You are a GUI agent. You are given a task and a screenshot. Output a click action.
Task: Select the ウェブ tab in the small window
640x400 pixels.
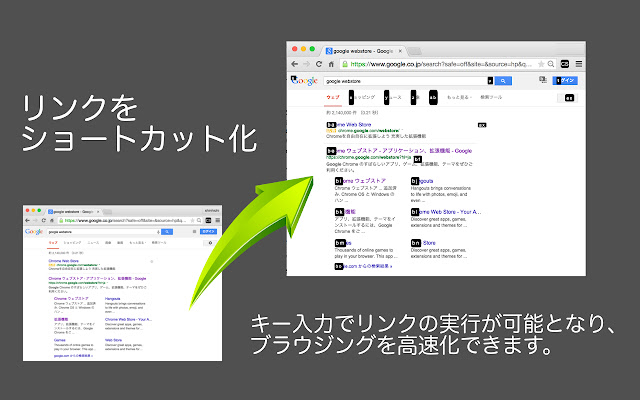pos(53,243)
